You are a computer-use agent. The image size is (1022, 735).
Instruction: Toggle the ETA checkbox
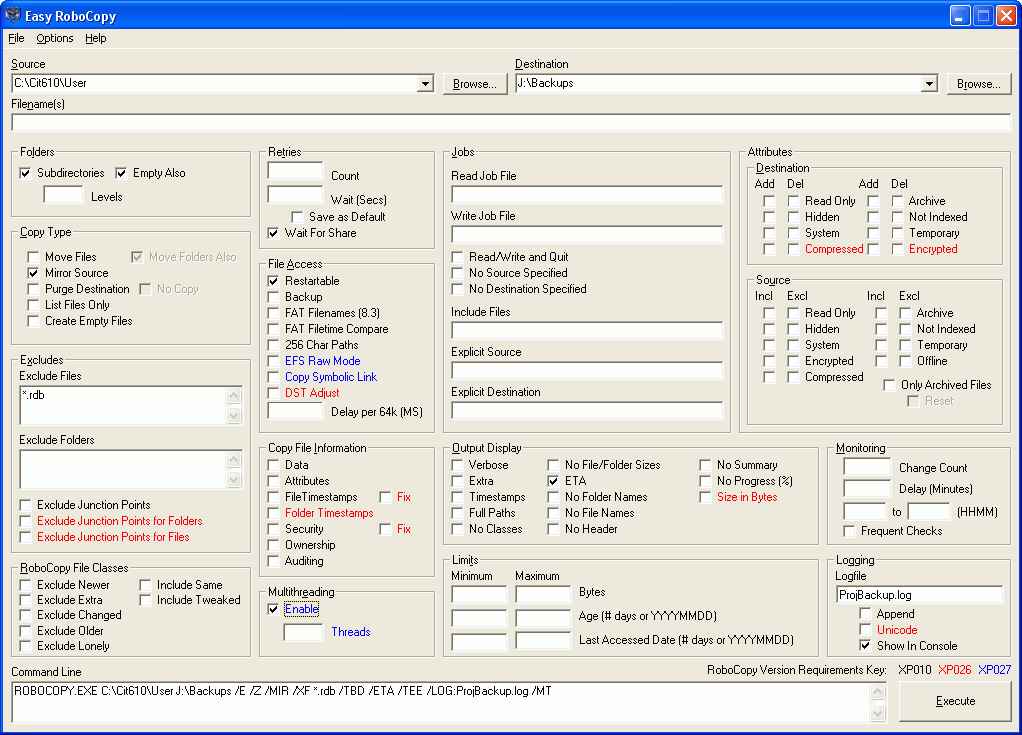553,482
